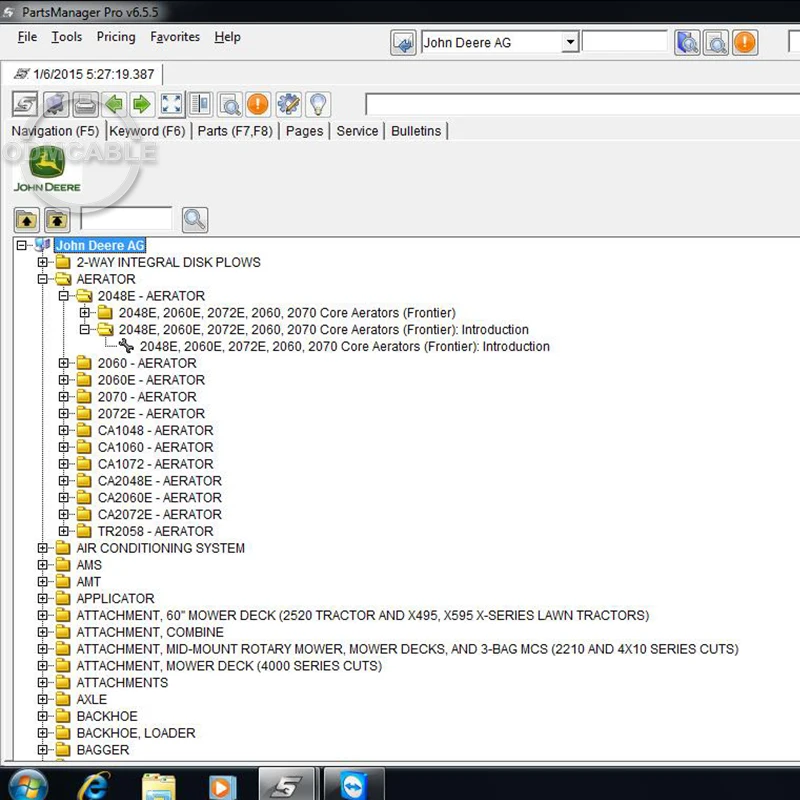Screen dimensions: 800x800
Task: Select the AXLE folder
Action: tap(92, 699)
